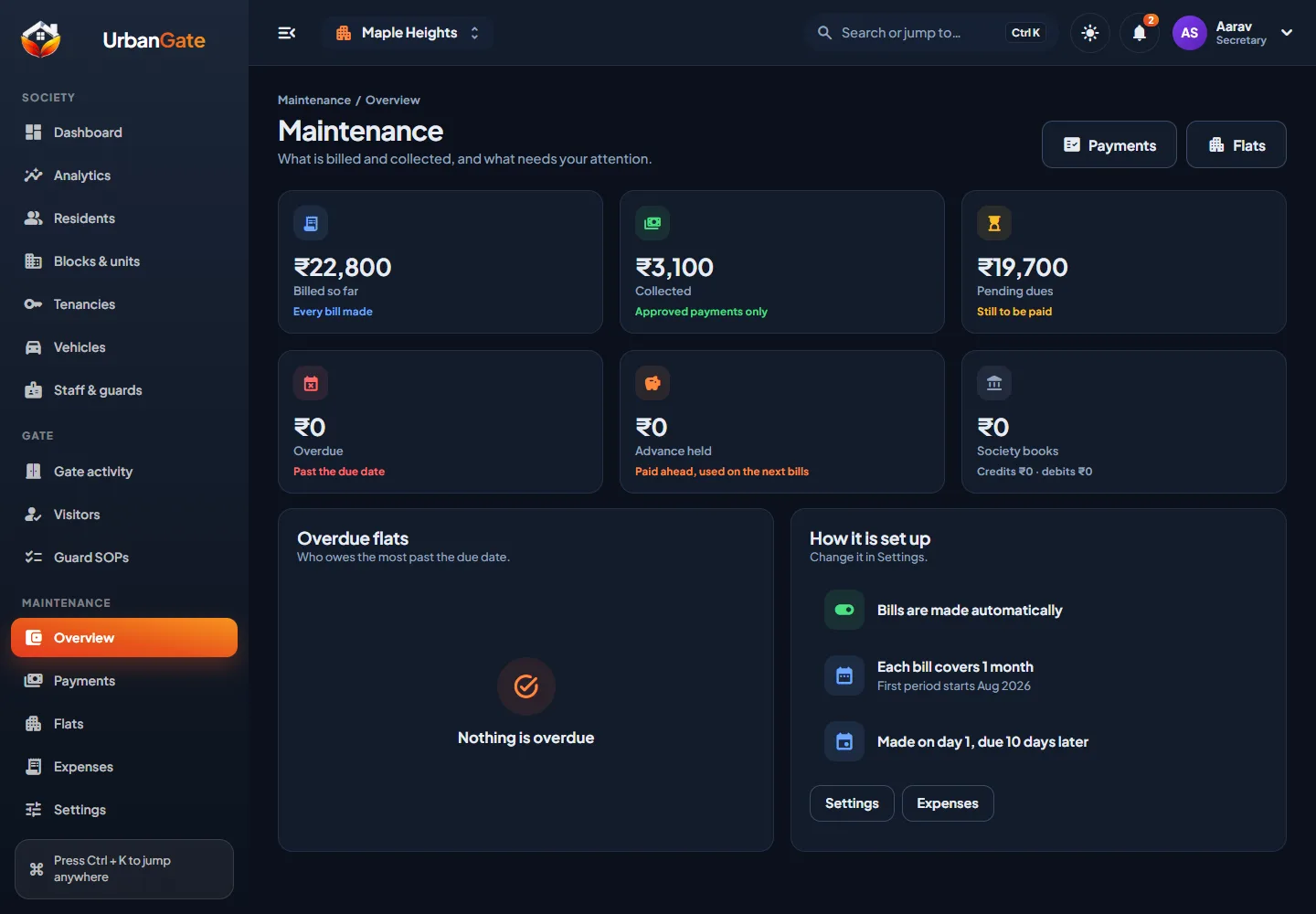The image size is (1316, 914).
Task: Click the Made on day 1 calendar icon
Action: 844,741
